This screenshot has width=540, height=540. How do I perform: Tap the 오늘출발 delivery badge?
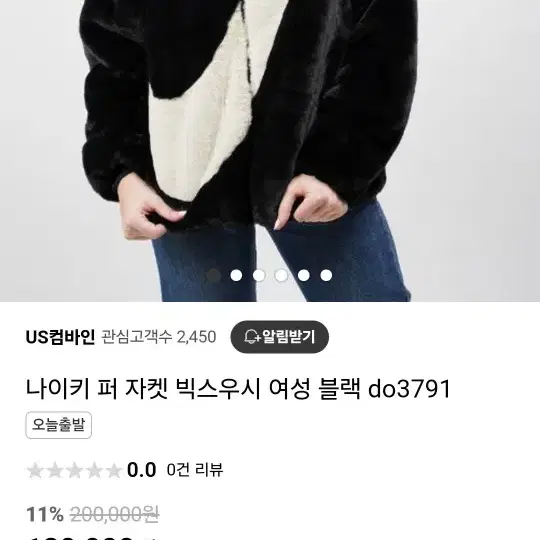point(59,425)
